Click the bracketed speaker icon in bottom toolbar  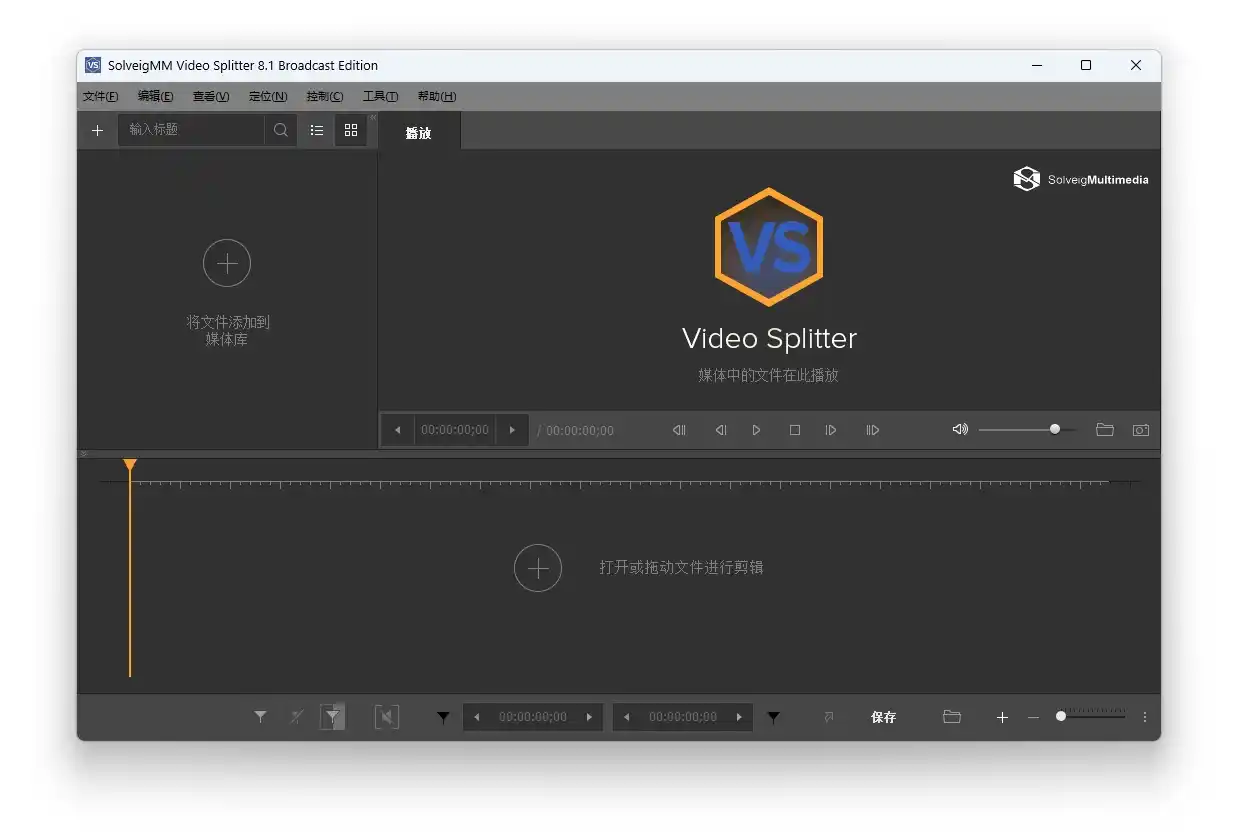point(387,717)
